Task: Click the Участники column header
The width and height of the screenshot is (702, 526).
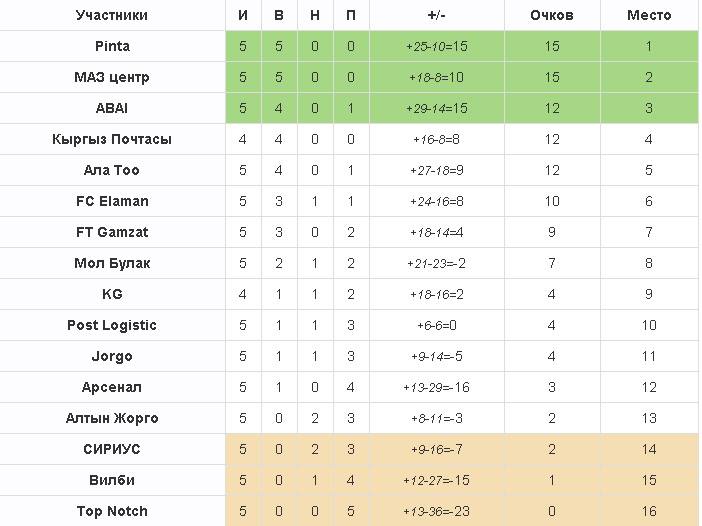Action: pos(112,15)
